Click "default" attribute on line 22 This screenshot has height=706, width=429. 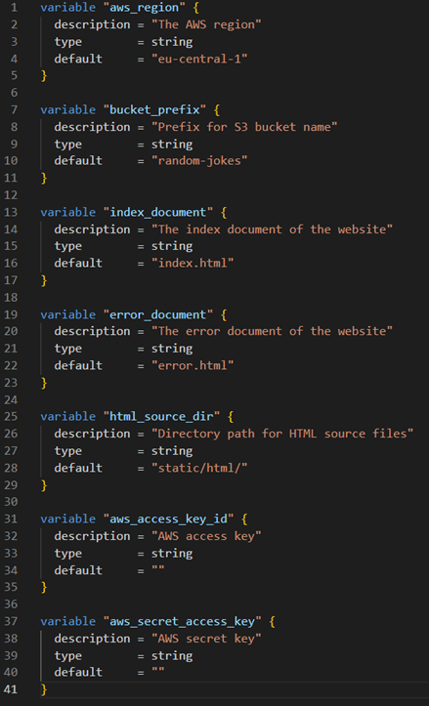[78, 365]
